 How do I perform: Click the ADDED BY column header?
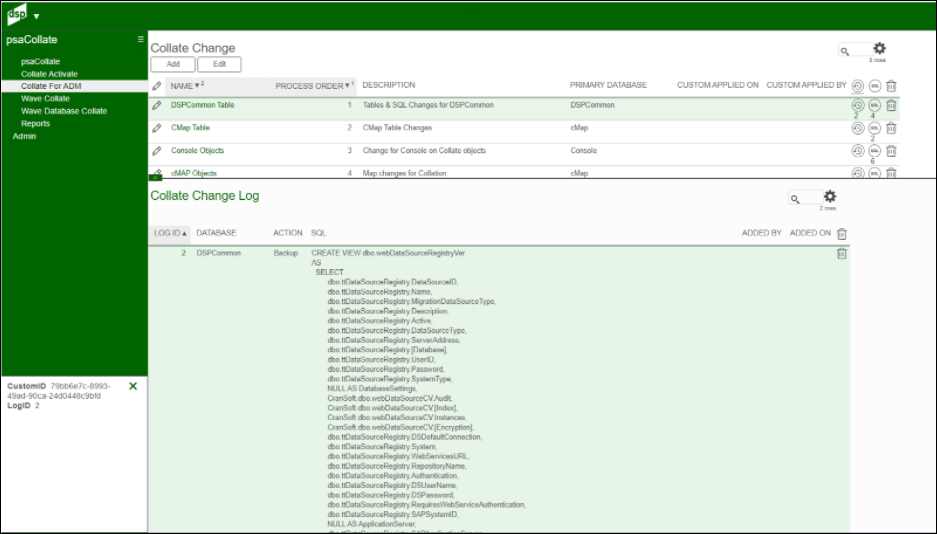tap(761, 233)
